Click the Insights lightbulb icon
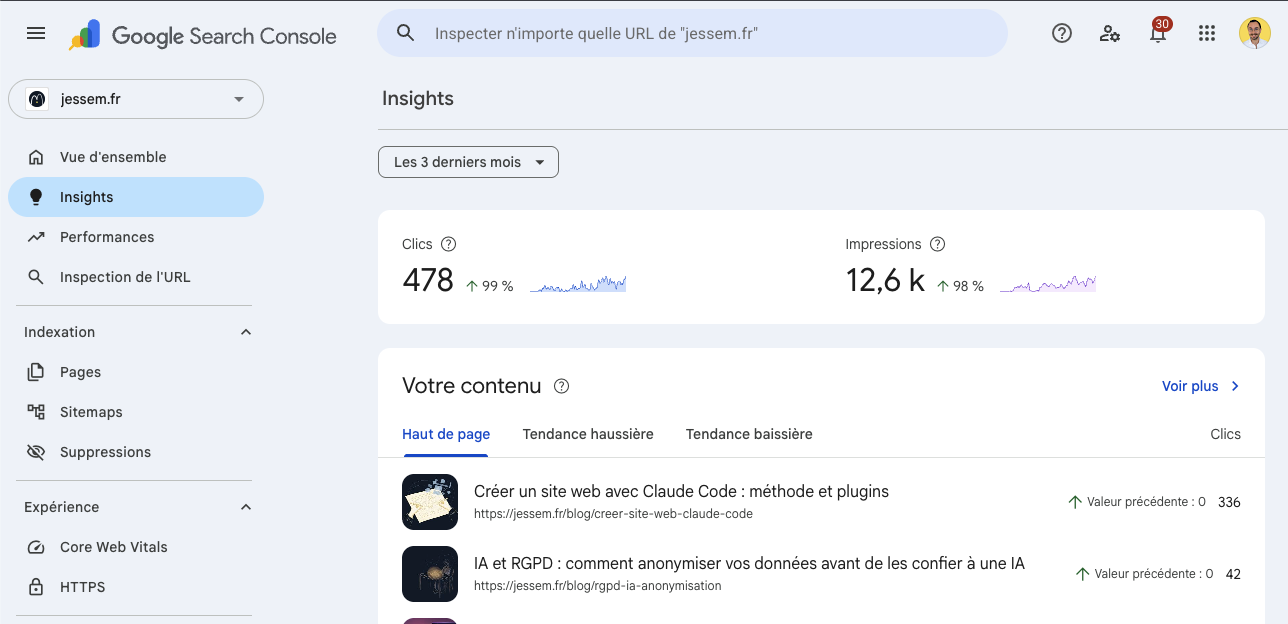This screenshot has height=624, width=1288. pos(36,197)
